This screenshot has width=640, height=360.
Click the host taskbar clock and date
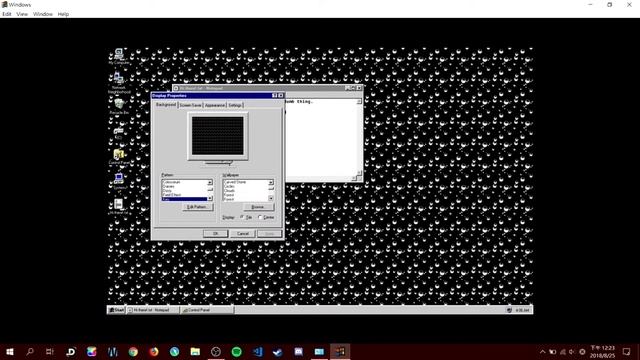click(602, 351)
